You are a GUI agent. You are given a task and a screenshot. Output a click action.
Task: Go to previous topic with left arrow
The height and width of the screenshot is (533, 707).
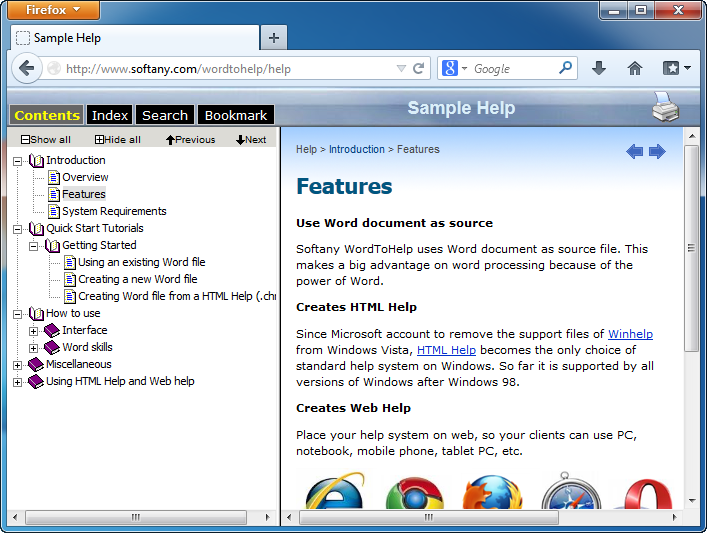point(634,151)
